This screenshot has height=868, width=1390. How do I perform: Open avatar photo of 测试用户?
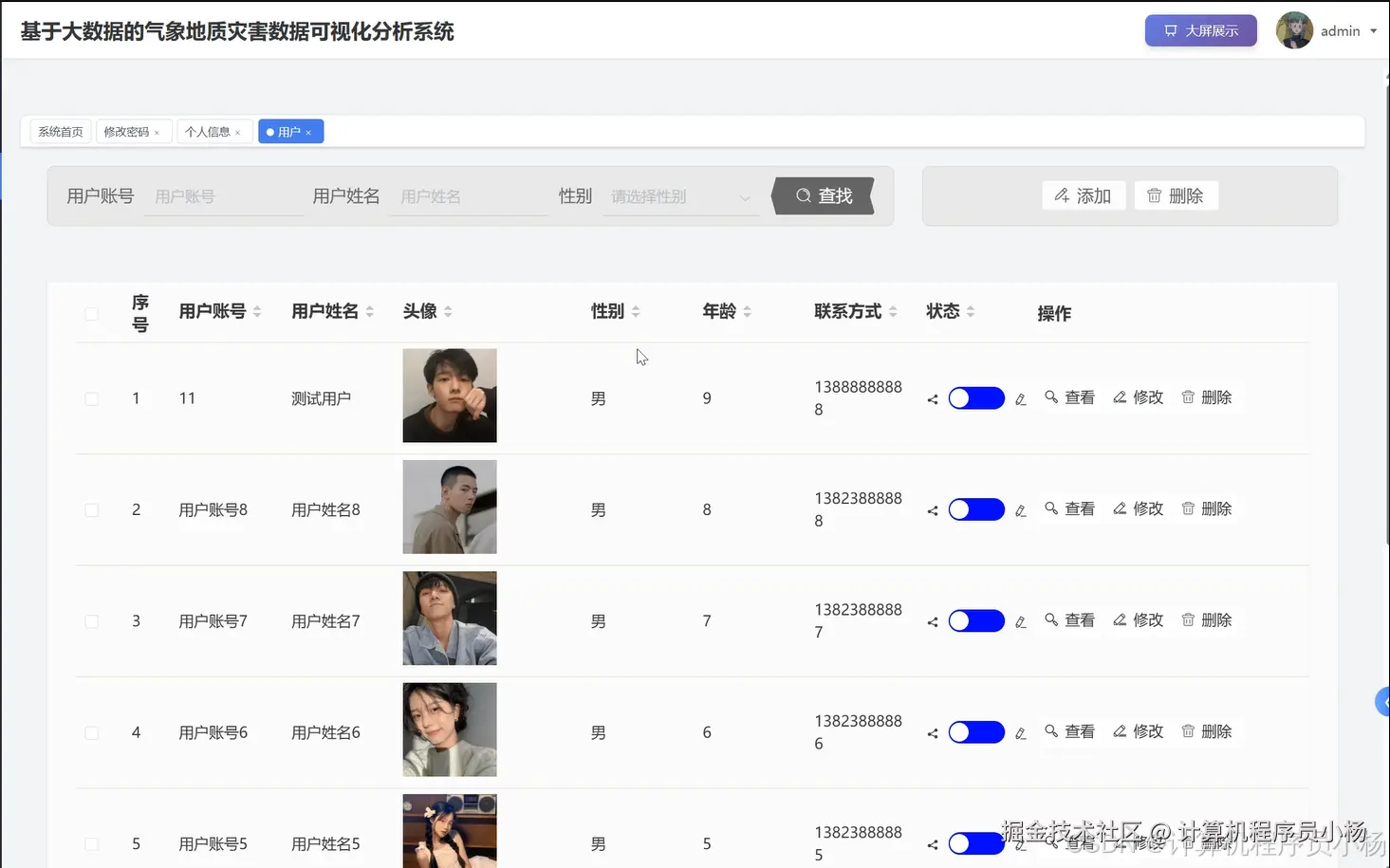coord(450,396)
